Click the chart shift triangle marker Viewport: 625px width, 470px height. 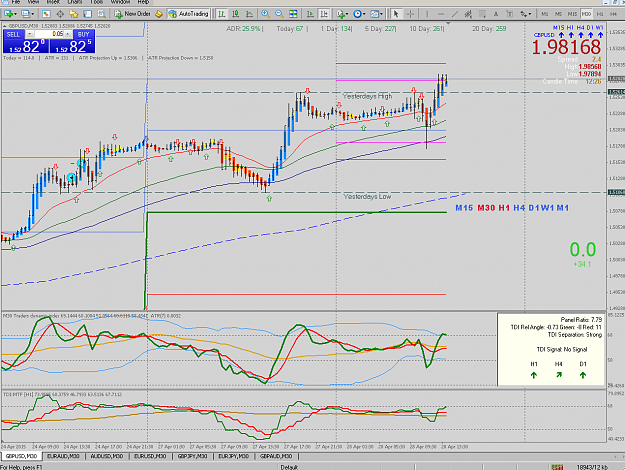pos(448,24)
